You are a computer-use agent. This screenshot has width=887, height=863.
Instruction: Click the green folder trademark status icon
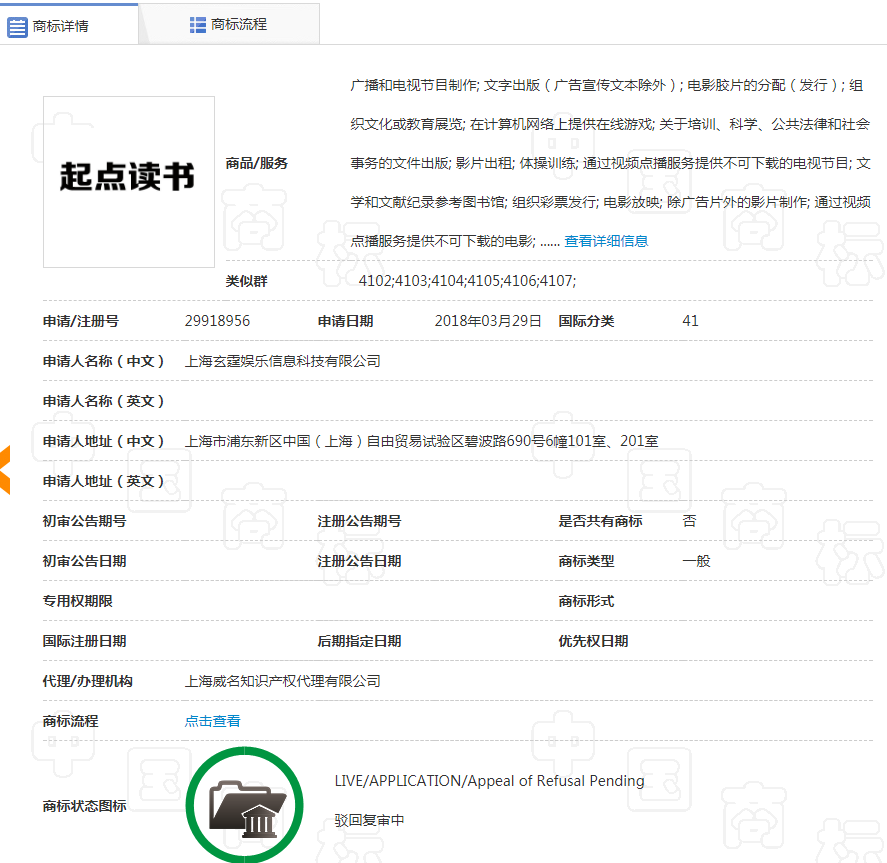pos(244,805)
